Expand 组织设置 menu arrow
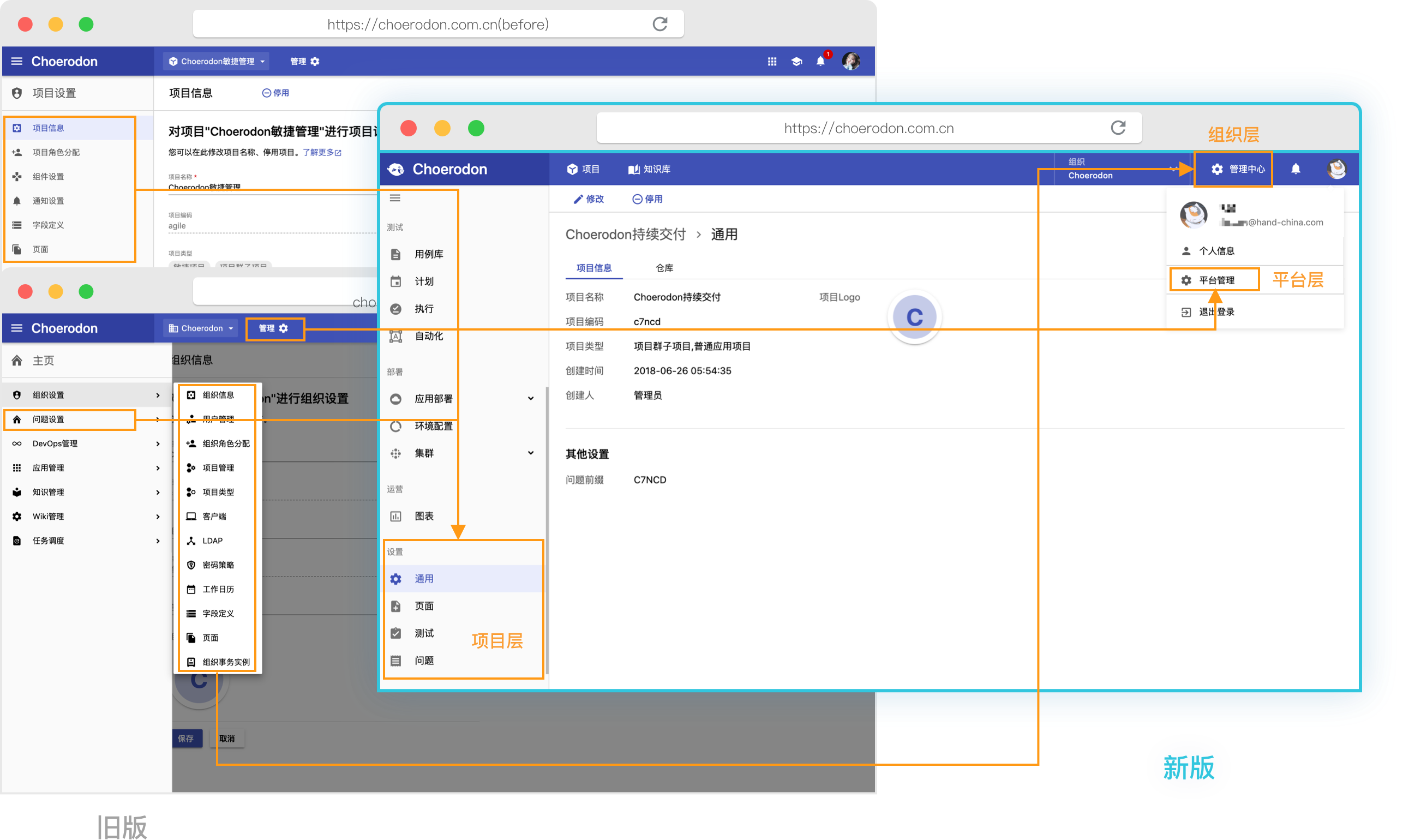Image resolution: width=1415 pixels, height=840 pixels. click(x=157, y=395)
